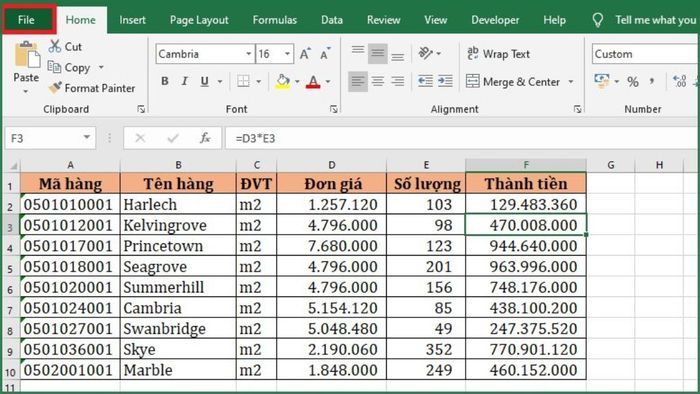Image resolution: width=700 pixels, height=394 pixels.
Task: Click the Paste clipboard icon
Action: coord(27,55)
